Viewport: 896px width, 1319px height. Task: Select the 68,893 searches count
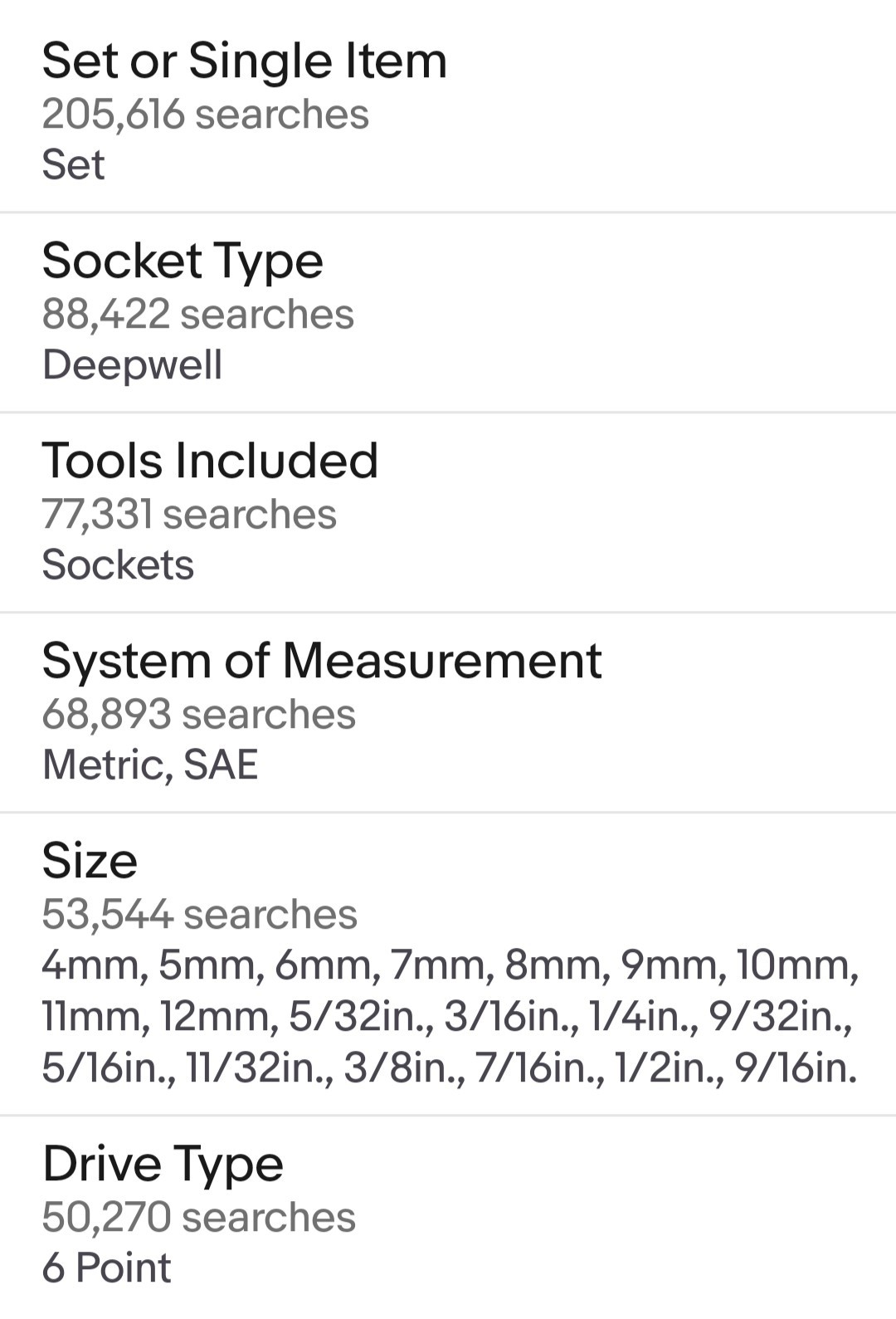[199, 714]
